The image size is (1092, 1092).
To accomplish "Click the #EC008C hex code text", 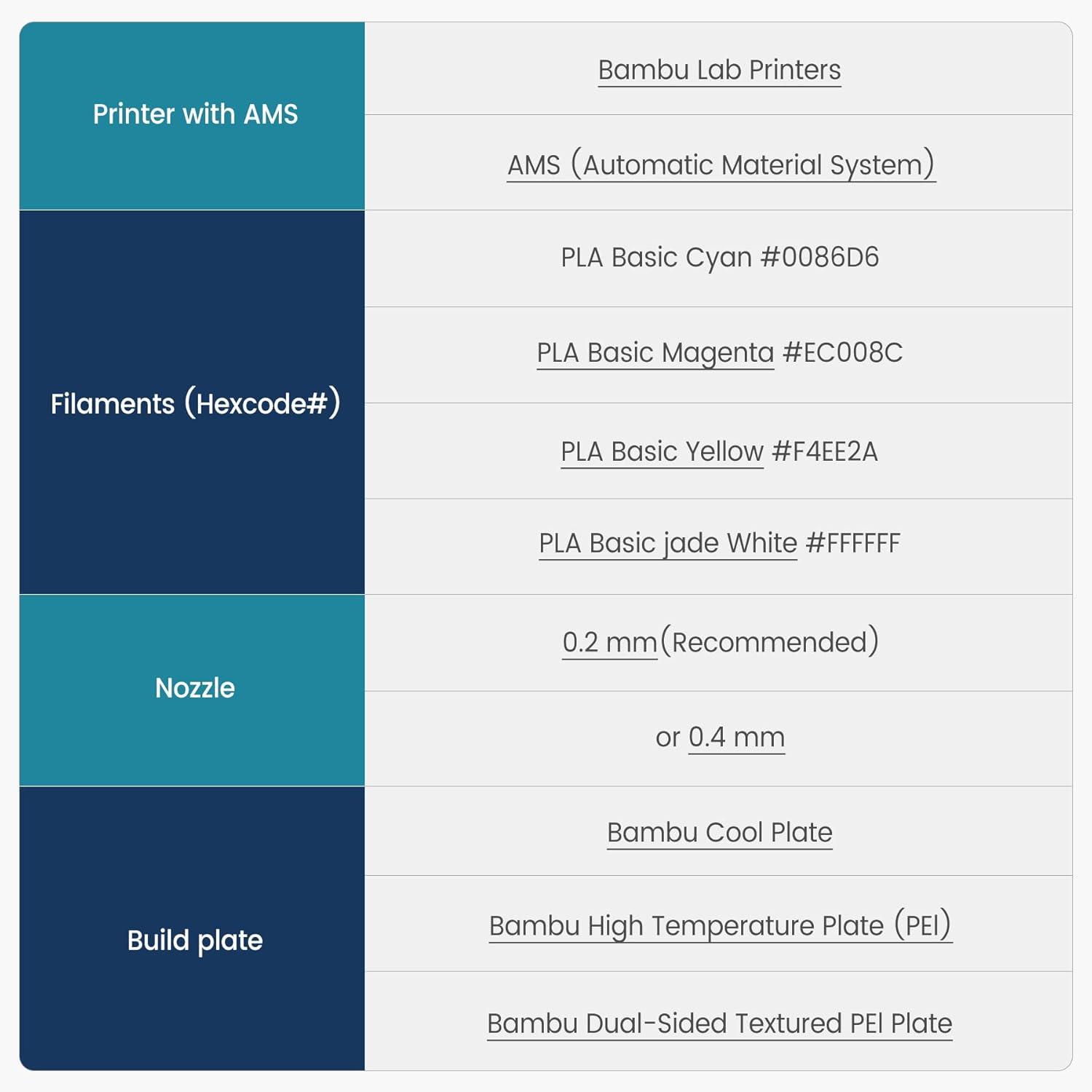I will [842, 353].
